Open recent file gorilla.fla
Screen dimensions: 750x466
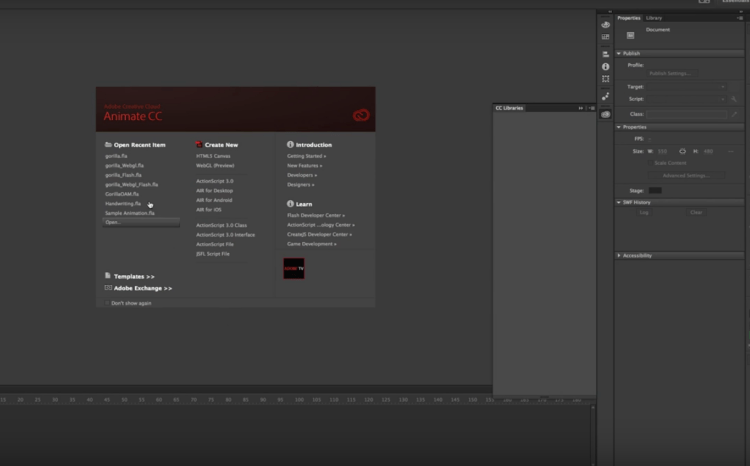[x=116, y=156]
